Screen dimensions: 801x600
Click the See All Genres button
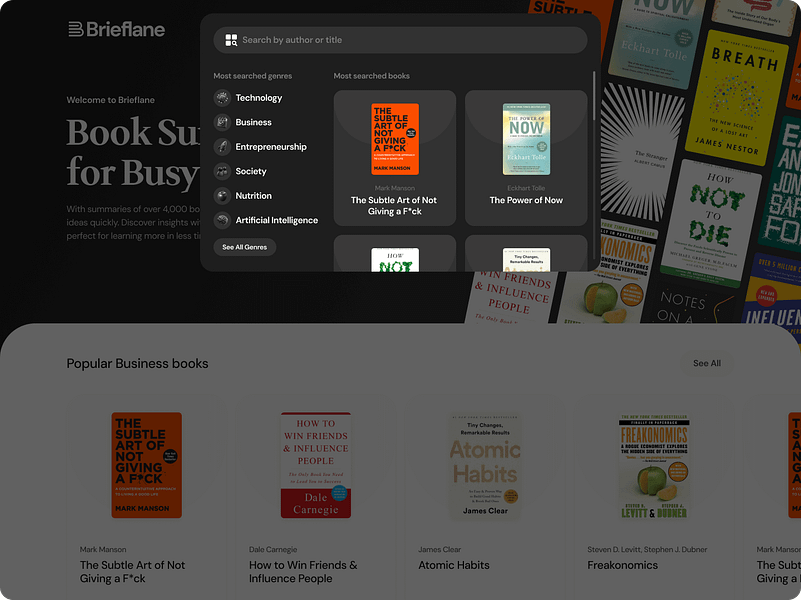pyautogui.click(x=245, y=247)
